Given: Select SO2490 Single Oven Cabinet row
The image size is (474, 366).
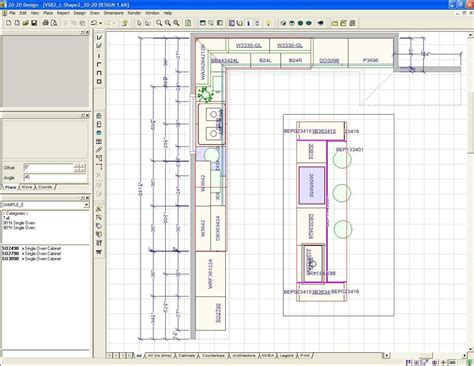Looking at the screenshot, I should coord(32,249).
